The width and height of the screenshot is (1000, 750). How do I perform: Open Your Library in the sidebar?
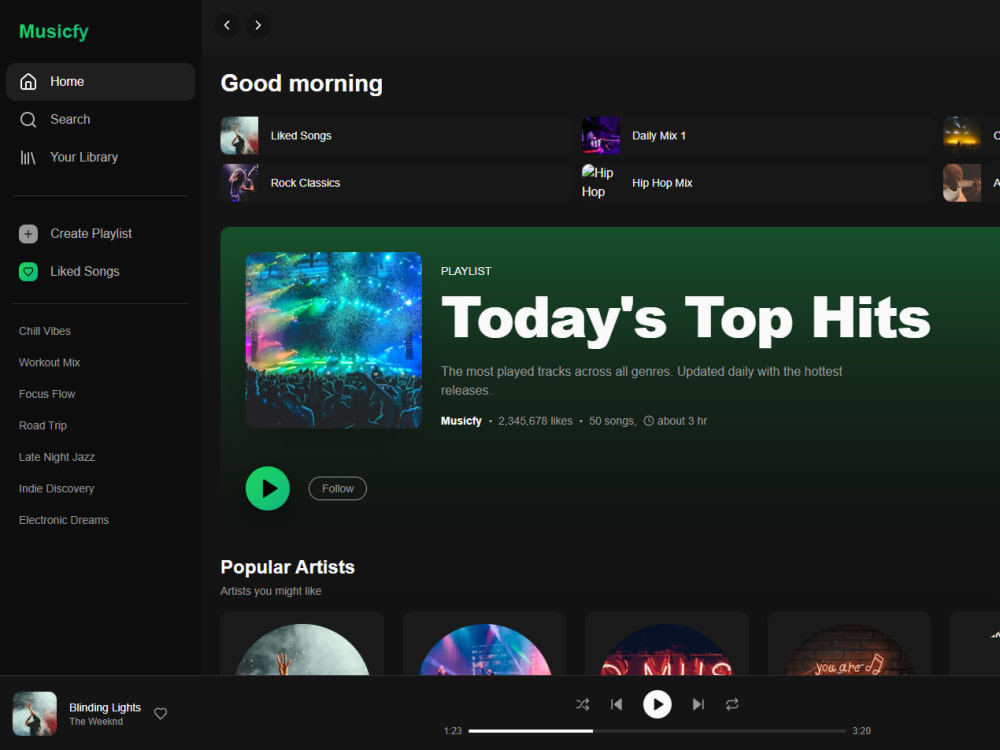point(100,157)
